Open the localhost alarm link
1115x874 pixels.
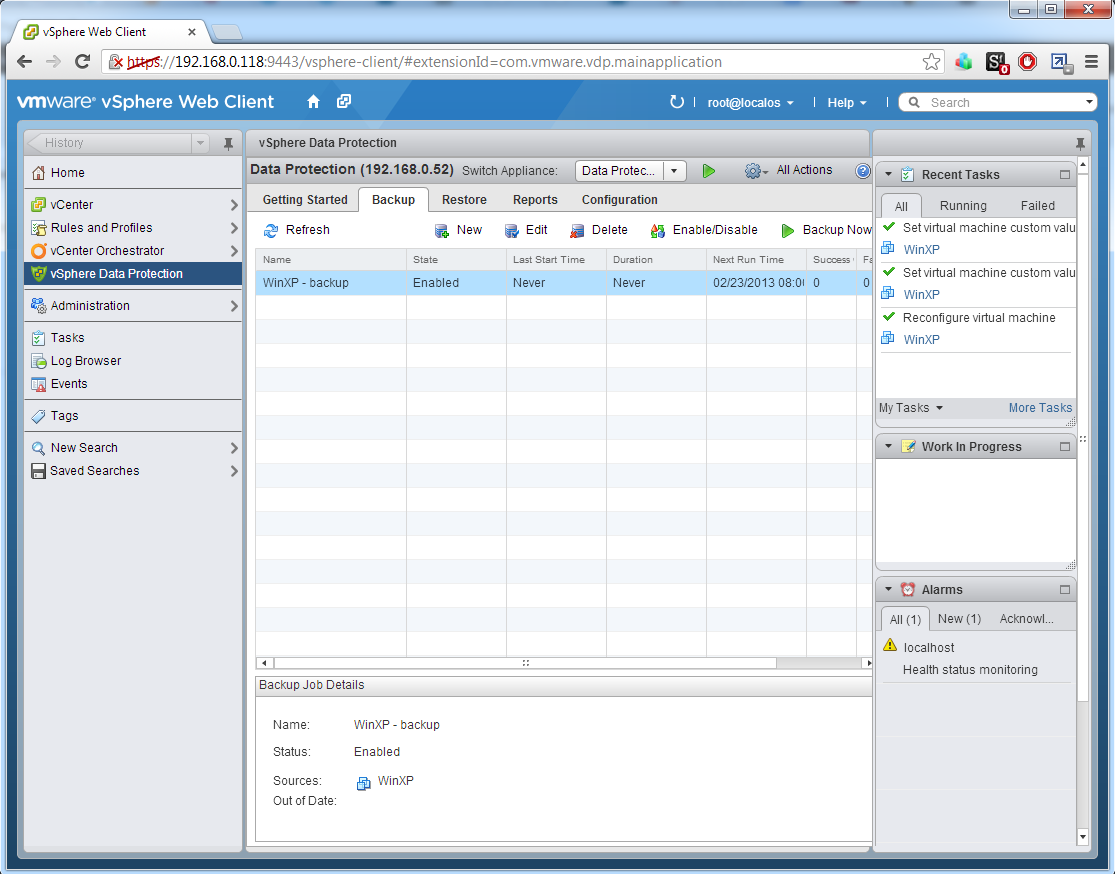(x=929, y=648)
